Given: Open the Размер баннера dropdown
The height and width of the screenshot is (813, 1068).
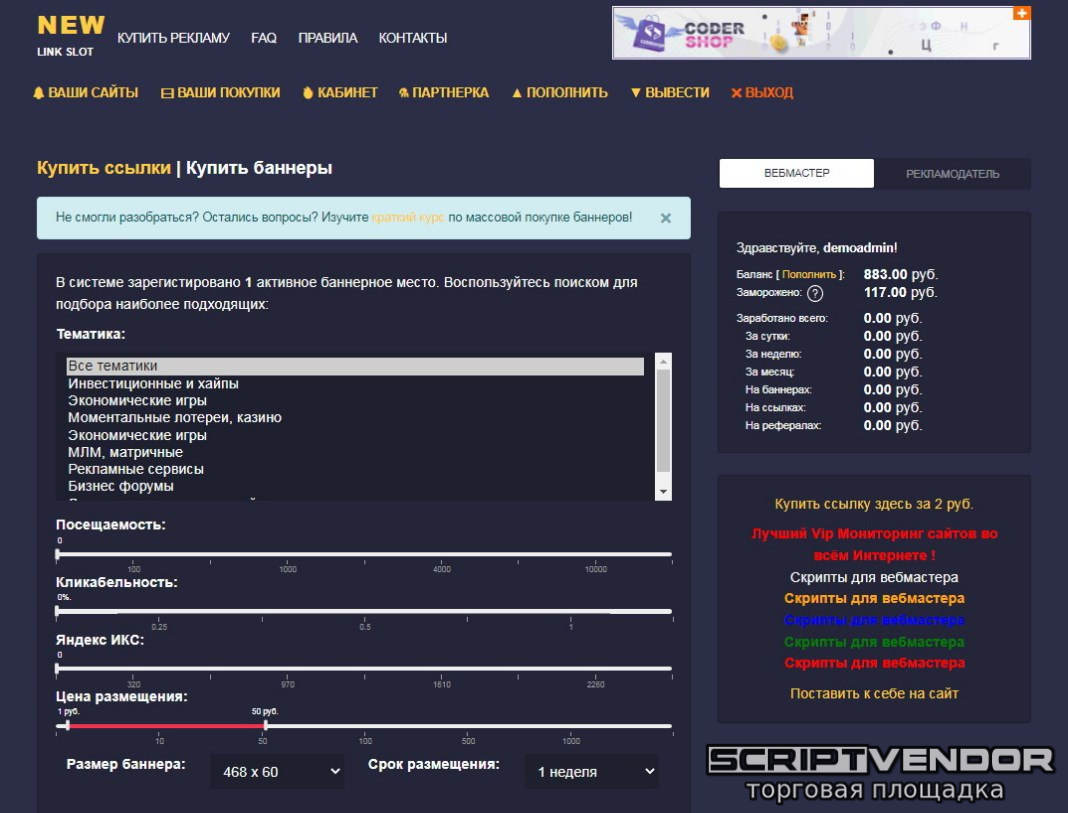Looking at the screenshot, I should (x=277, y=772).
